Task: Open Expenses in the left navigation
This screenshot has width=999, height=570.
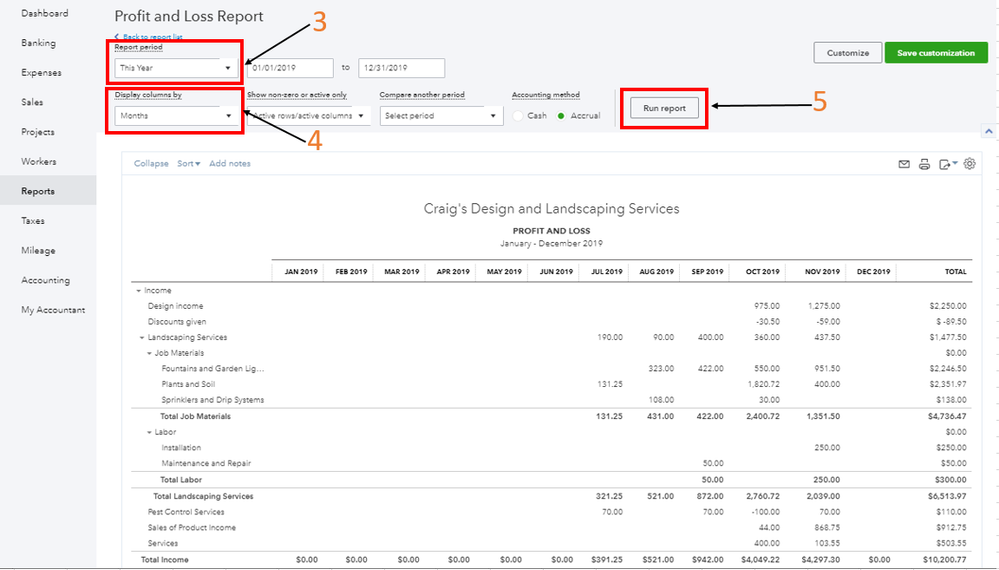Action: pos(41,73)
